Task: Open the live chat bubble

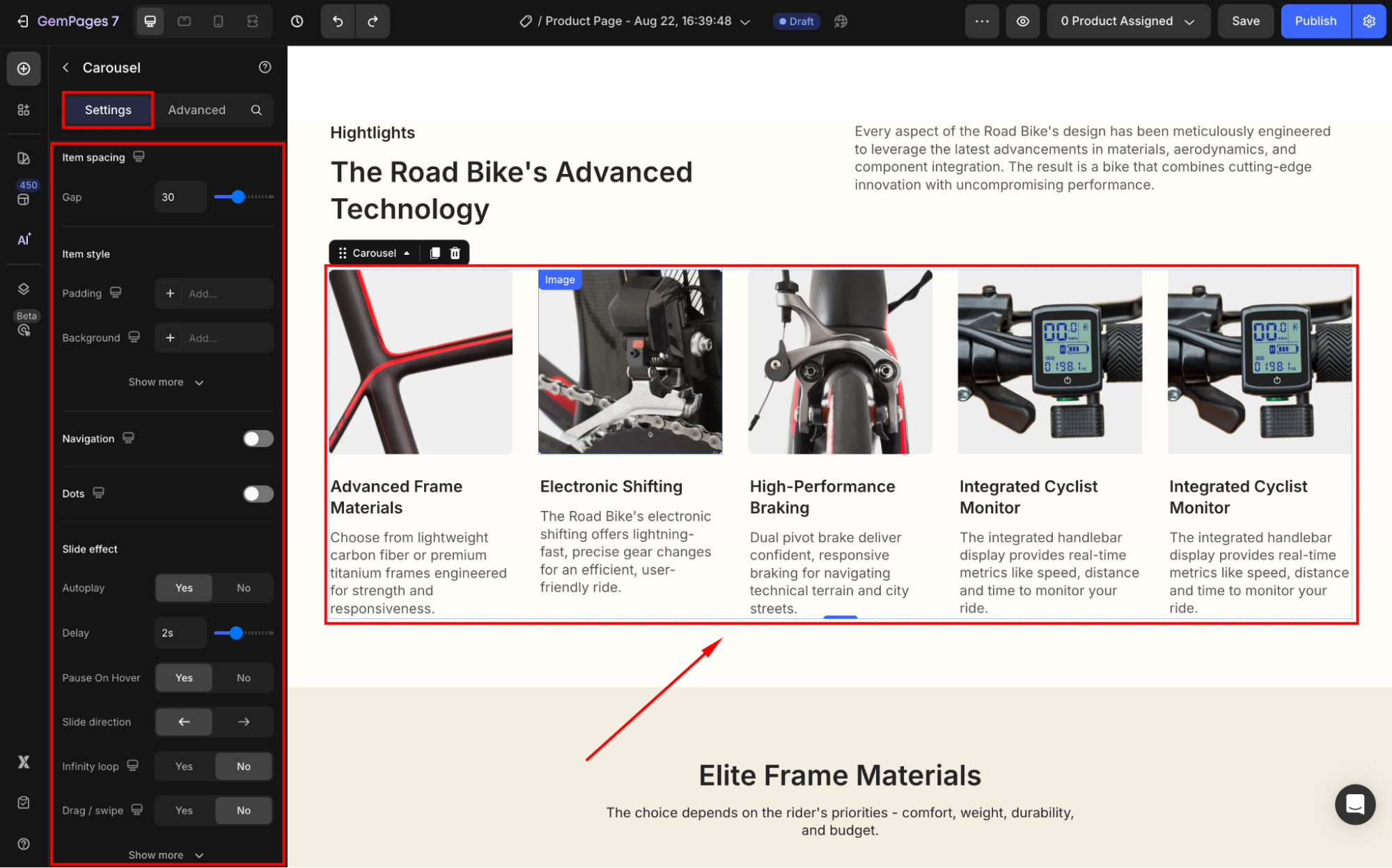Action: (1354, 804)
